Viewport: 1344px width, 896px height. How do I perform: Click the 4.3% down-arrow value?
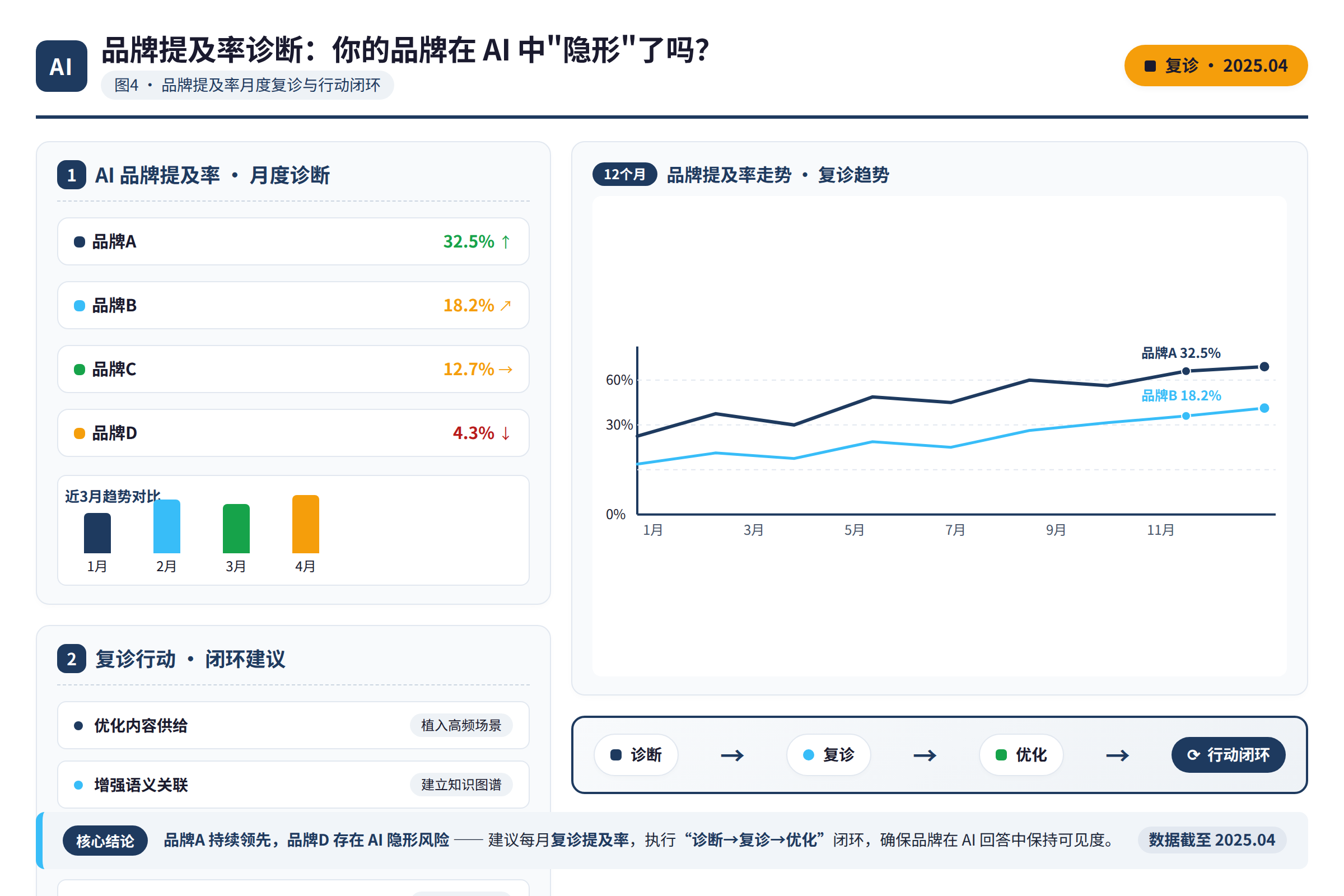pos(482,433)
